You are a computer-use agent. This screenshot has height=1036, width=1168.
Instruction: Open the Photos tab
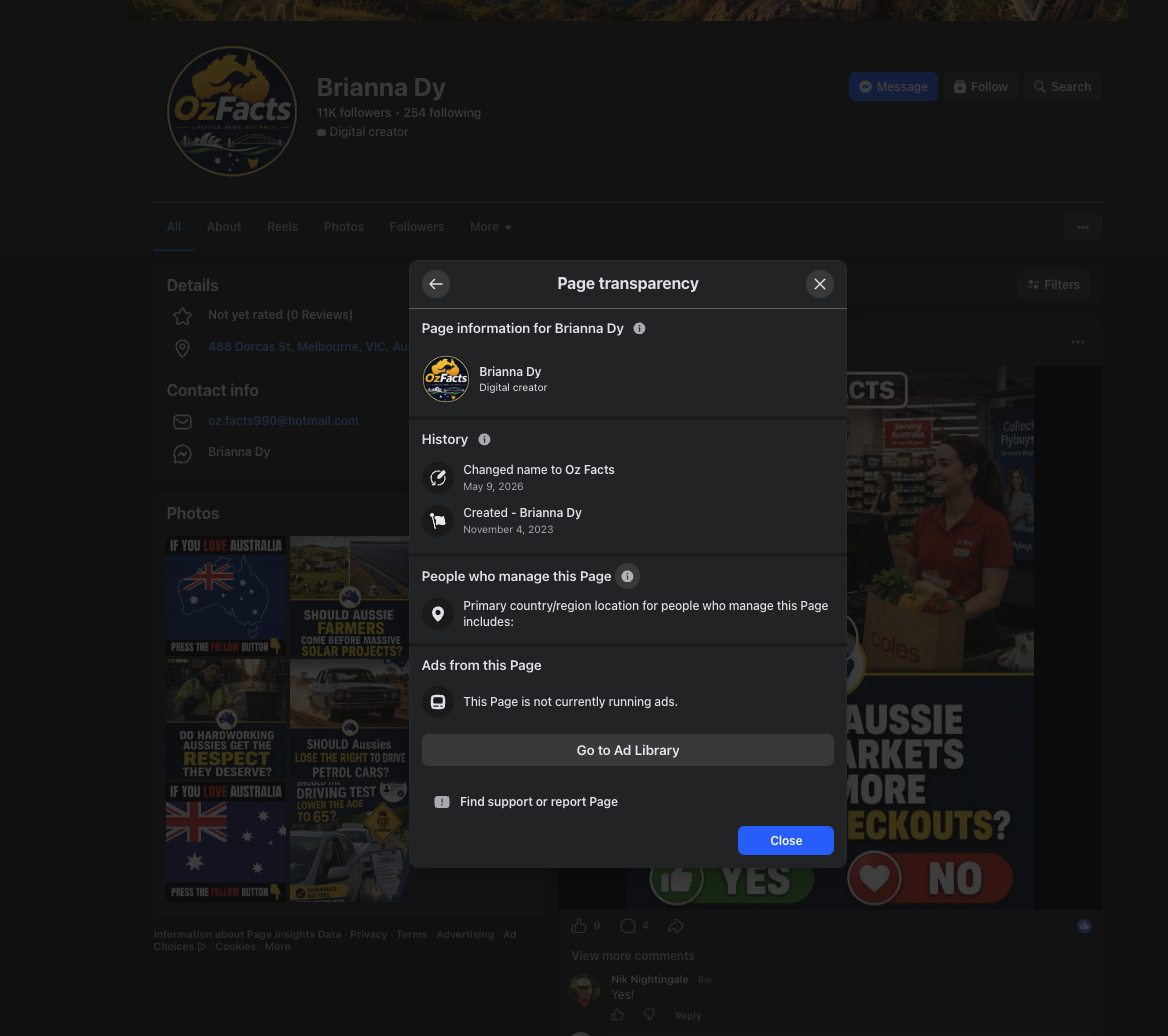click(x=343, y=226)
